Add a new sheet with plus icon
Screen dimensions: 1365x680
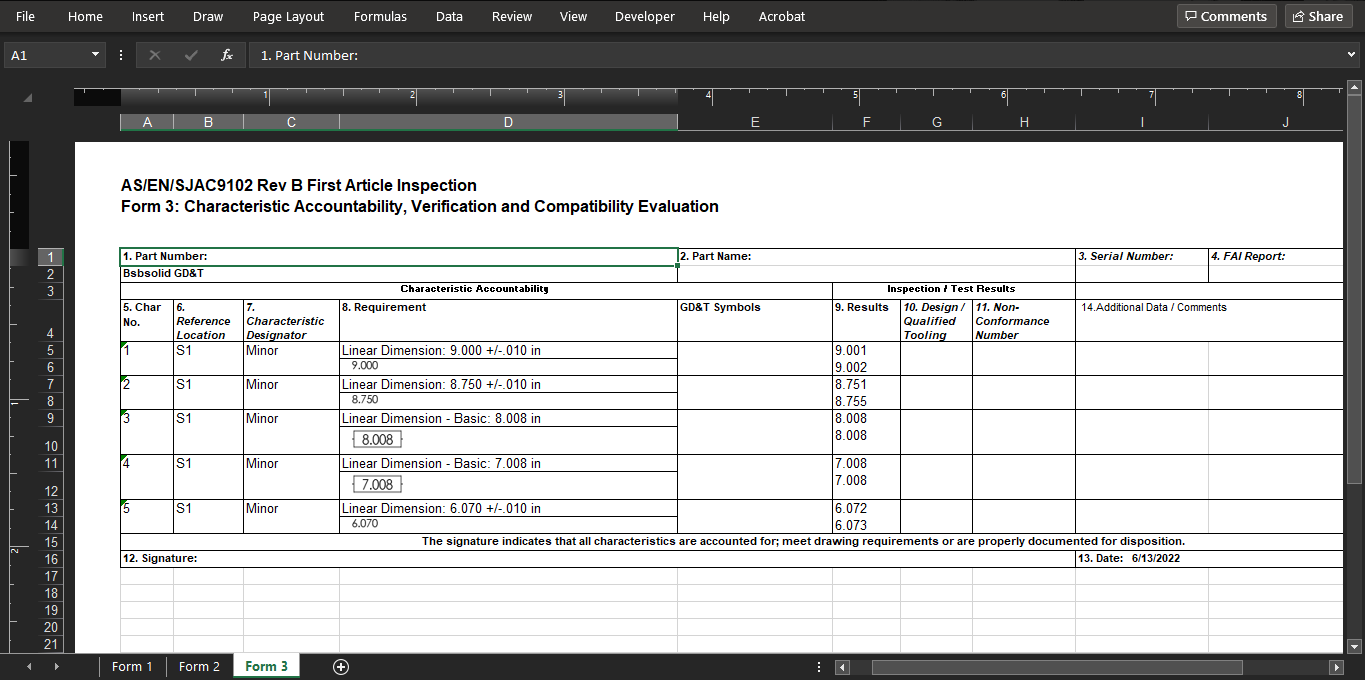pos(340,667)
